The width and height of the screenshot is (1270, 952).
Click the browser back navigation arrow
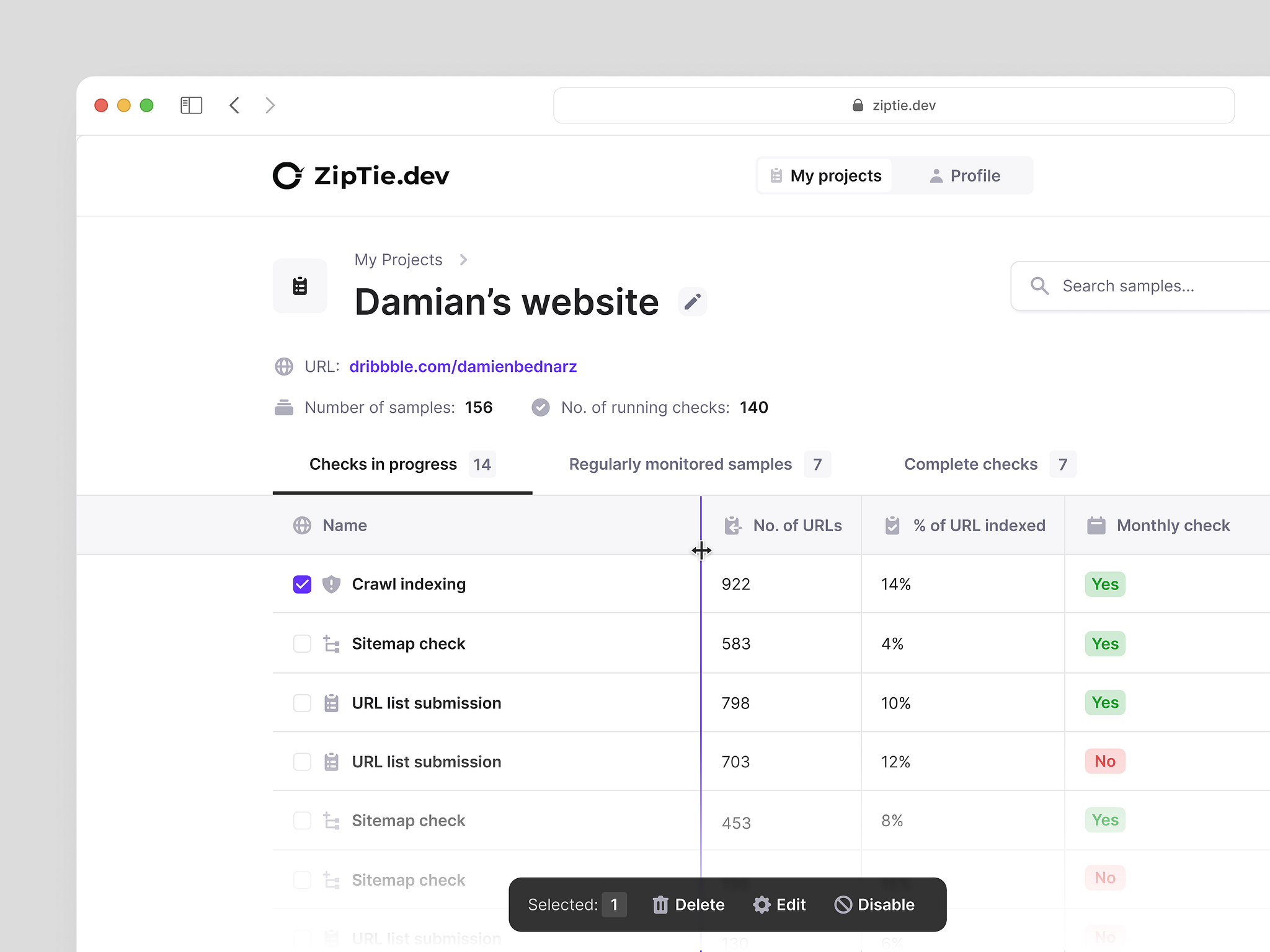234,105
